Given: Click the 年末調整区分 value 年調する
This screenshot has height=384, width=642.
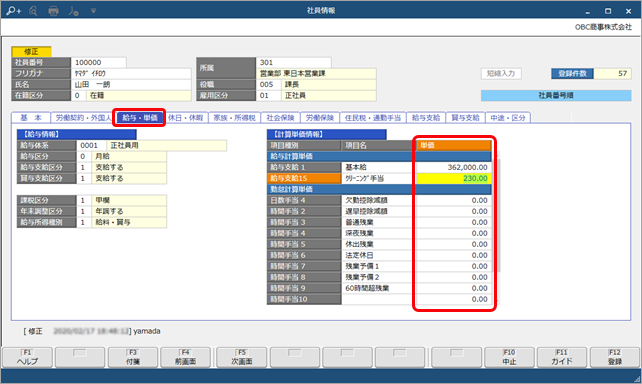Looking at the screenshot, I should coord(129,211).
